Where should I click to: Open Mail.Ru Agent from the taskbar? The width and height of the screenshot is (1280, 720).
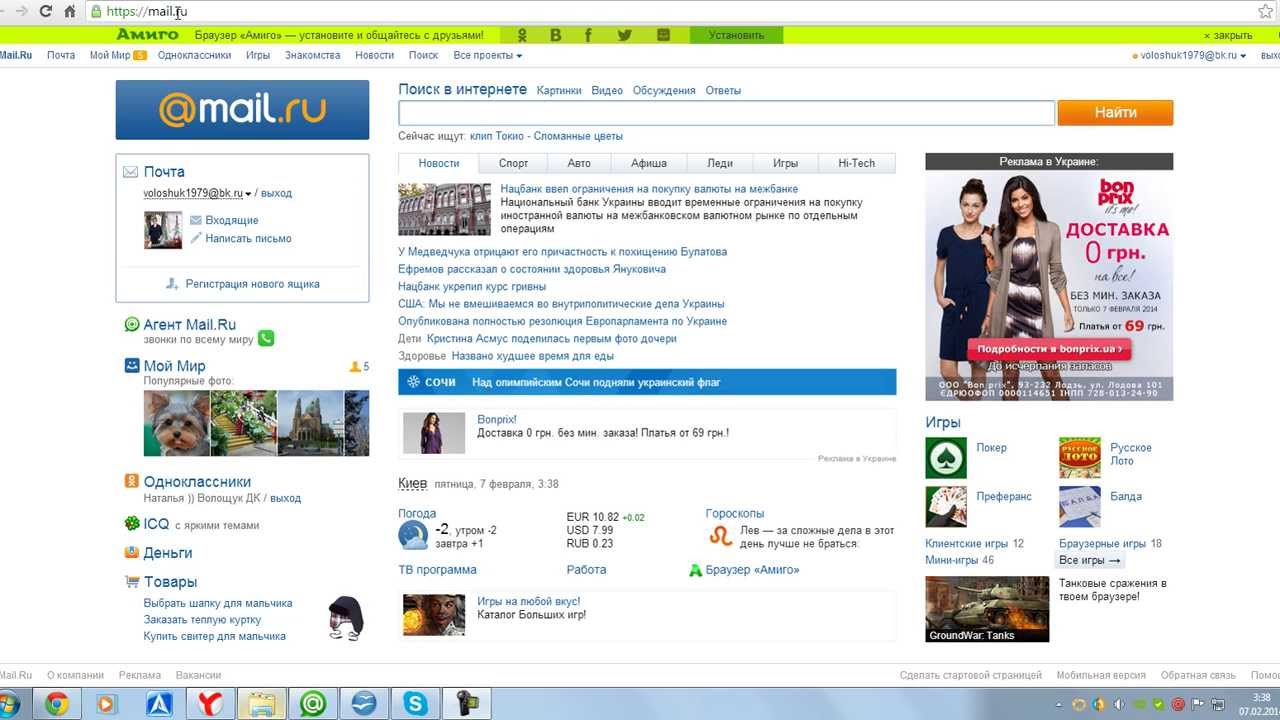pyautogui.click(x=313, y=704)
